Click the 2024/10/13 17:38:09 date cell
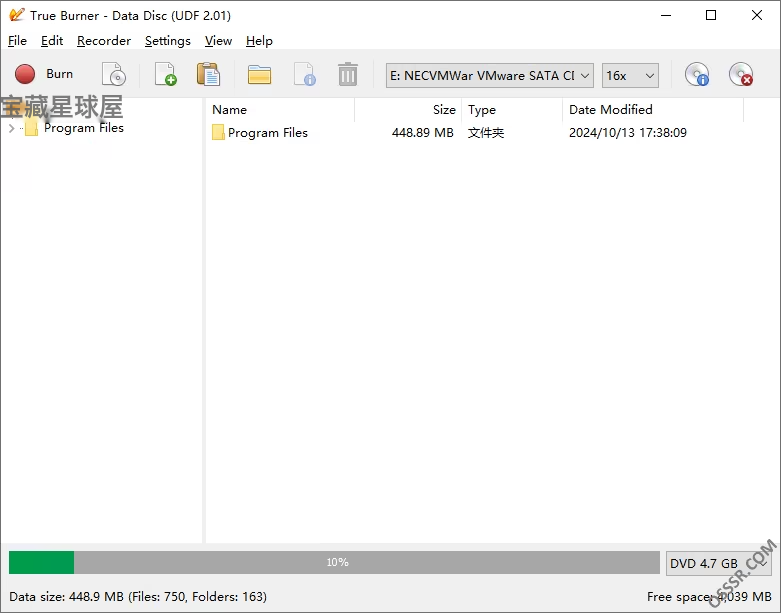Viewport: 781px width, 613px height. [x=628, y=132]
